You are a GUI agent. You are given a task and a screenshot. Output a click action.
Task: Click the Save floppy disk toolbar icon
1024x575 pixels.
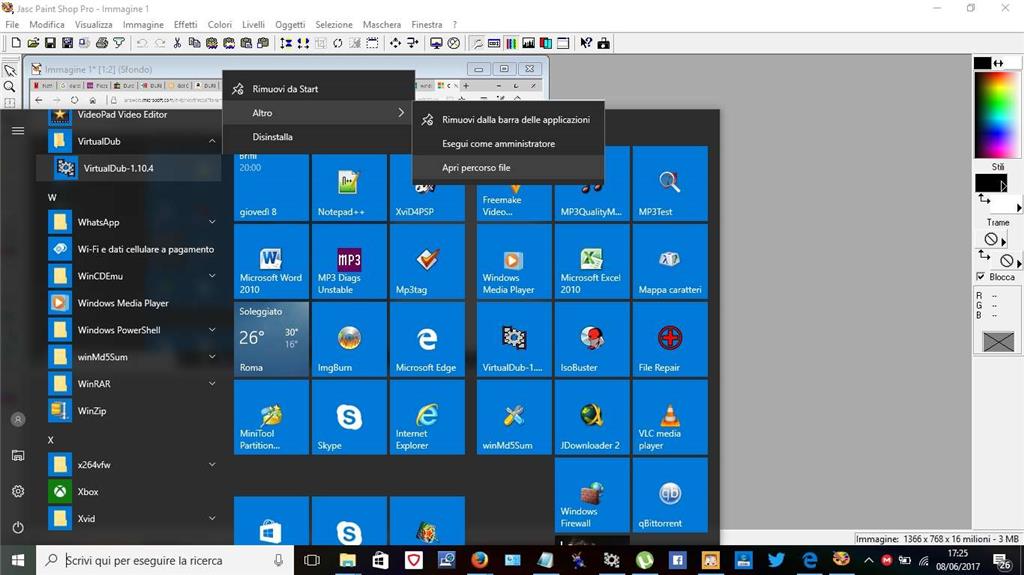pyautogui.click(x=50, y=43)
